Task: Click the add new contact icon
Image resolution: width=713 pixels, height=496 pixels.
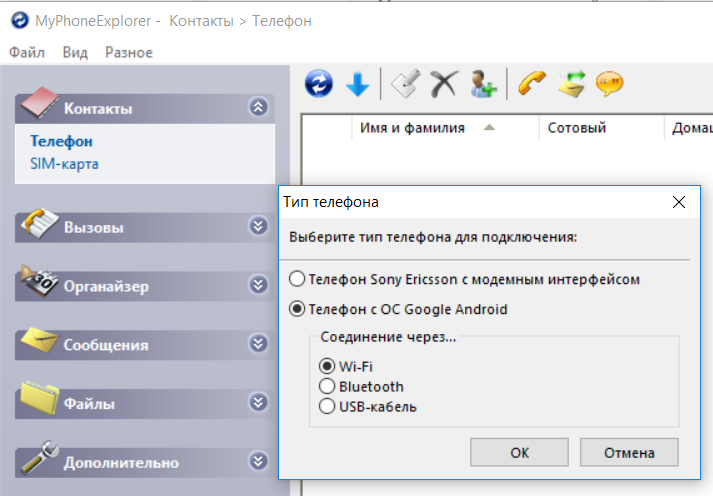Action: click(484, 85)
